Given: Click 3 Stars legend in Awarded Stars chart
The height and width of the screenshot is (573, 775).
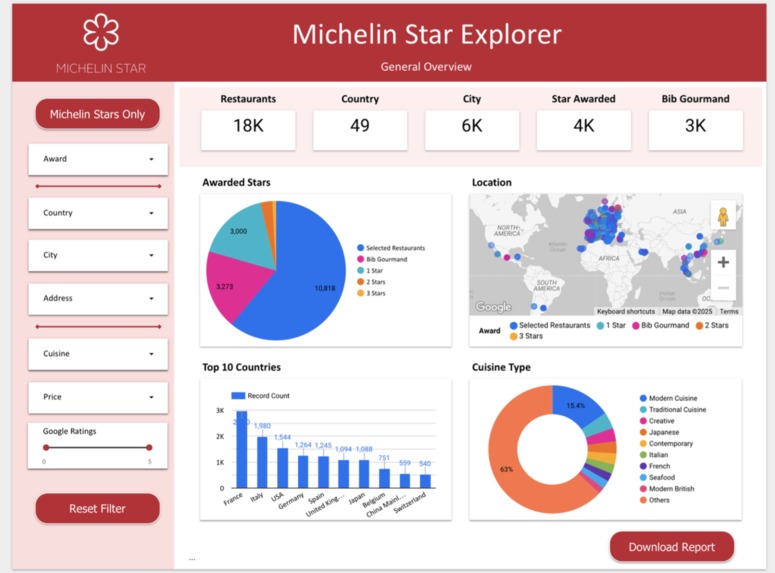Looking at the screenshot, I should pos(371,294).
